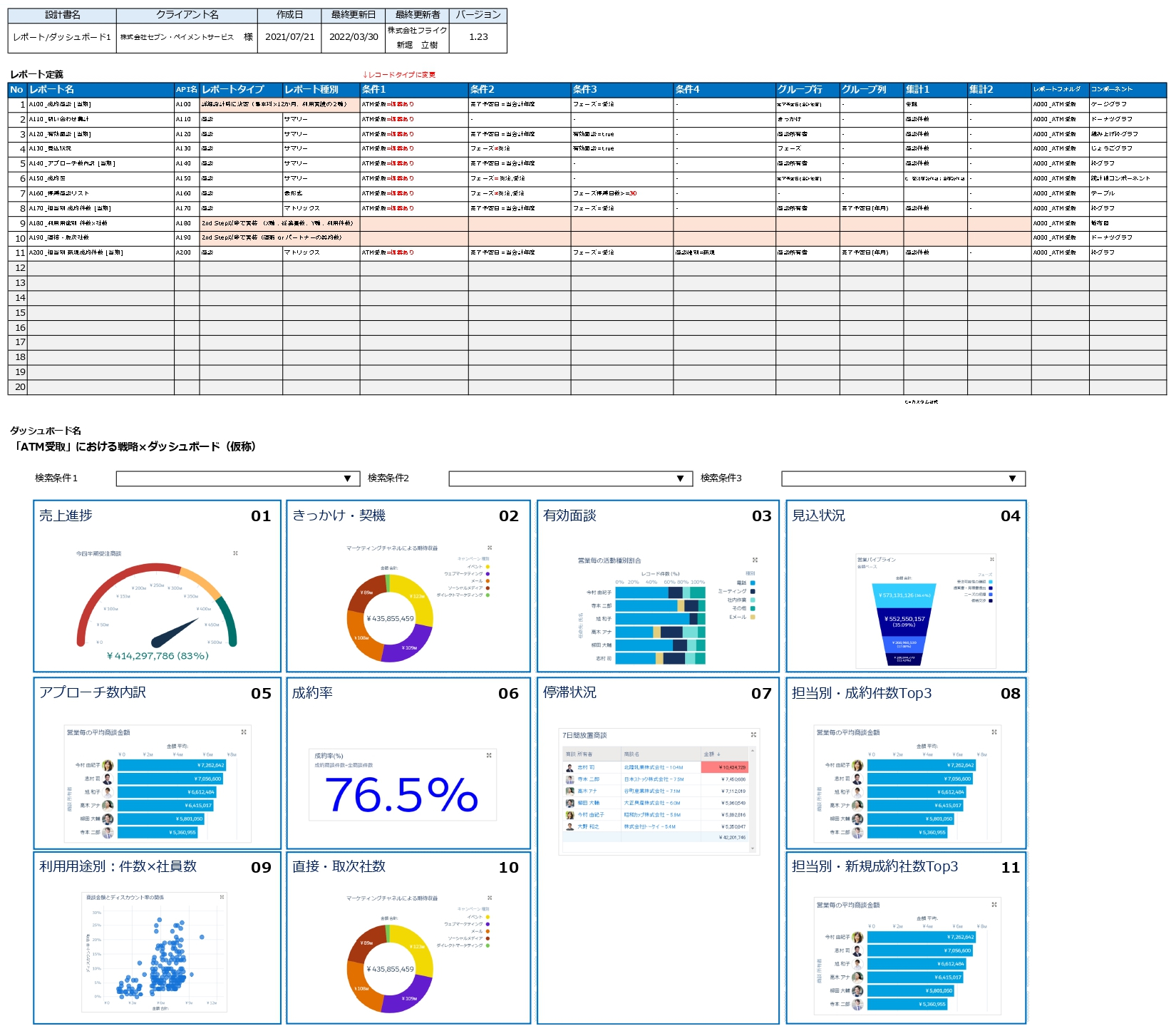Viewport: 1176px width, 1036px height.
Task: Select the 最終更新日 value 2022/03/30
Action: coord(354,37)
